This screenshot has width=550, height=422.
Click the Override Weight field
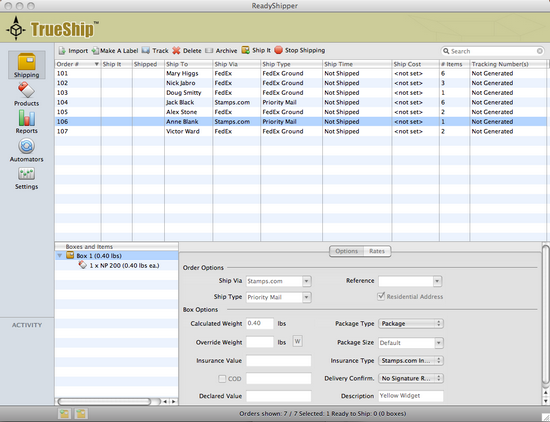pyautogui.click(x=260, y=342)
